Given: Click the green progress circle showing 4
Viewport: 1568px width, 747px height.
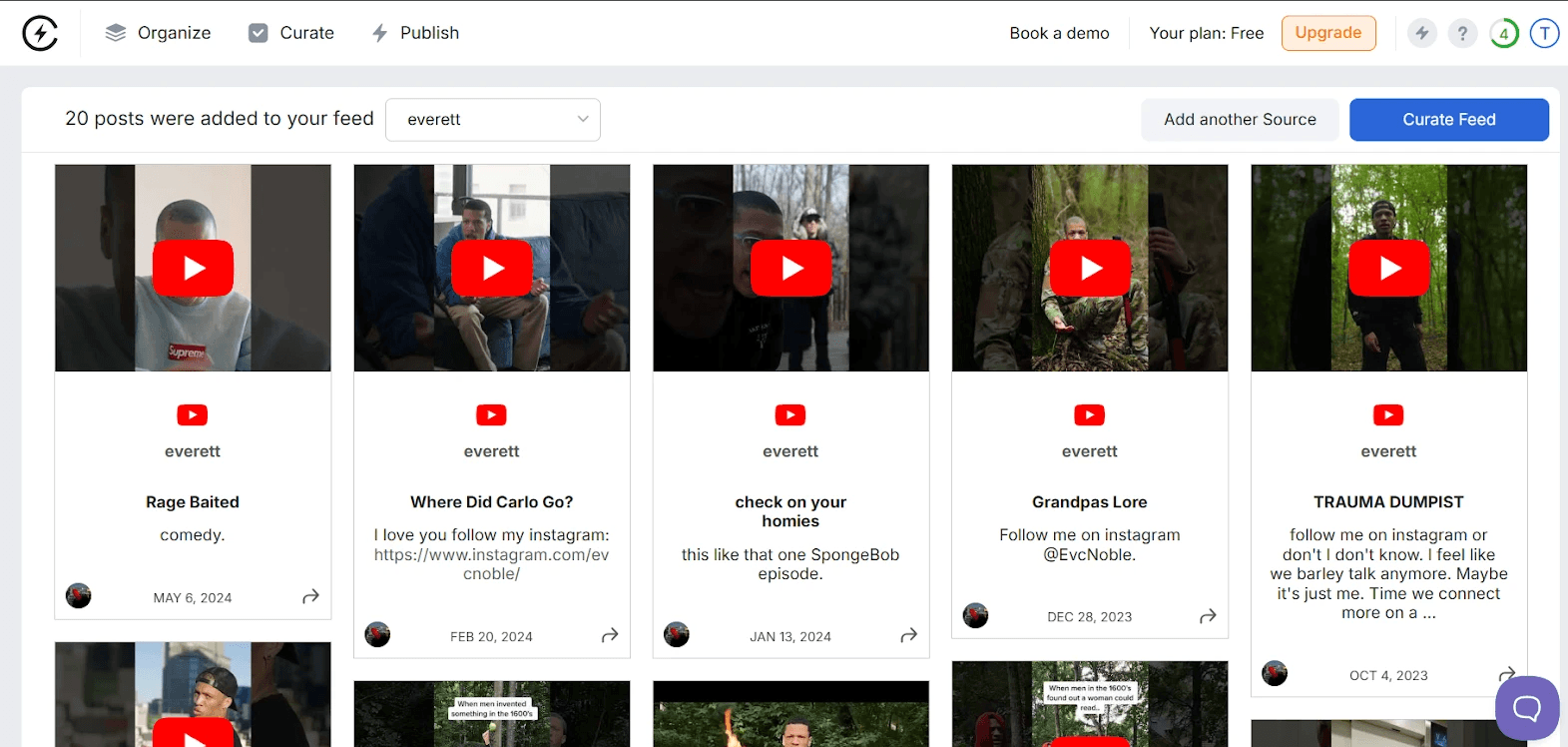Looking at the screenshot, I should tap(1504, 33).
